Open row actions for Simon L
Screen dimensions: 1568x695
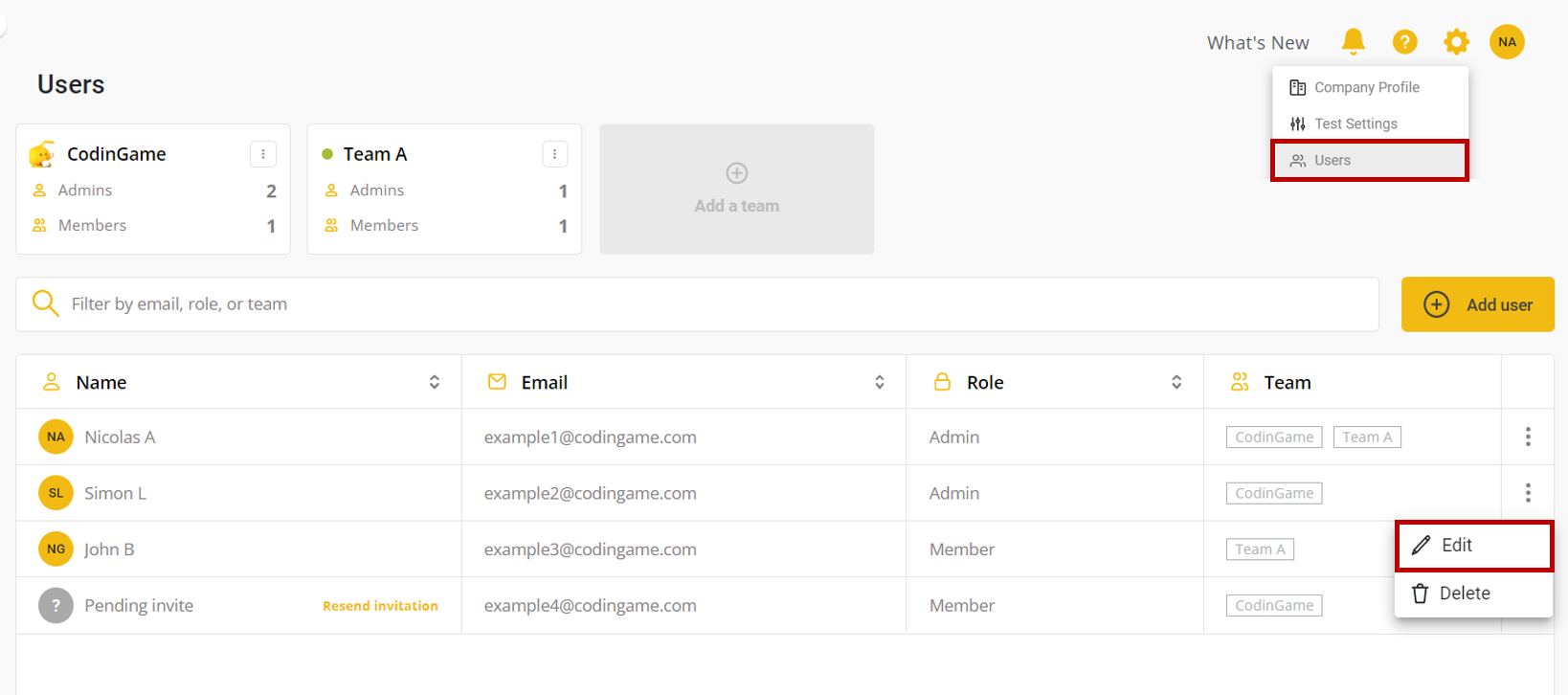coord(1528,493)
